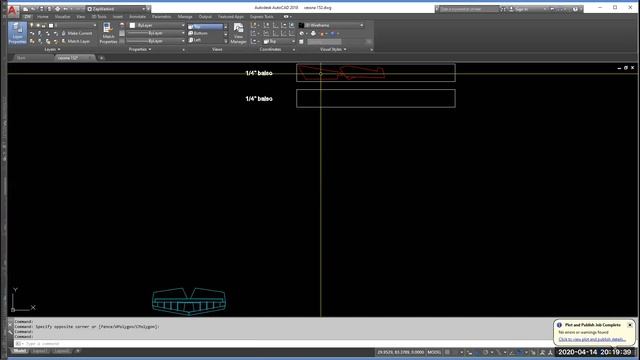The image size is (640, 360).
Task: Open the lineweight ByLayer dropdown
Action: click(156, 33)
